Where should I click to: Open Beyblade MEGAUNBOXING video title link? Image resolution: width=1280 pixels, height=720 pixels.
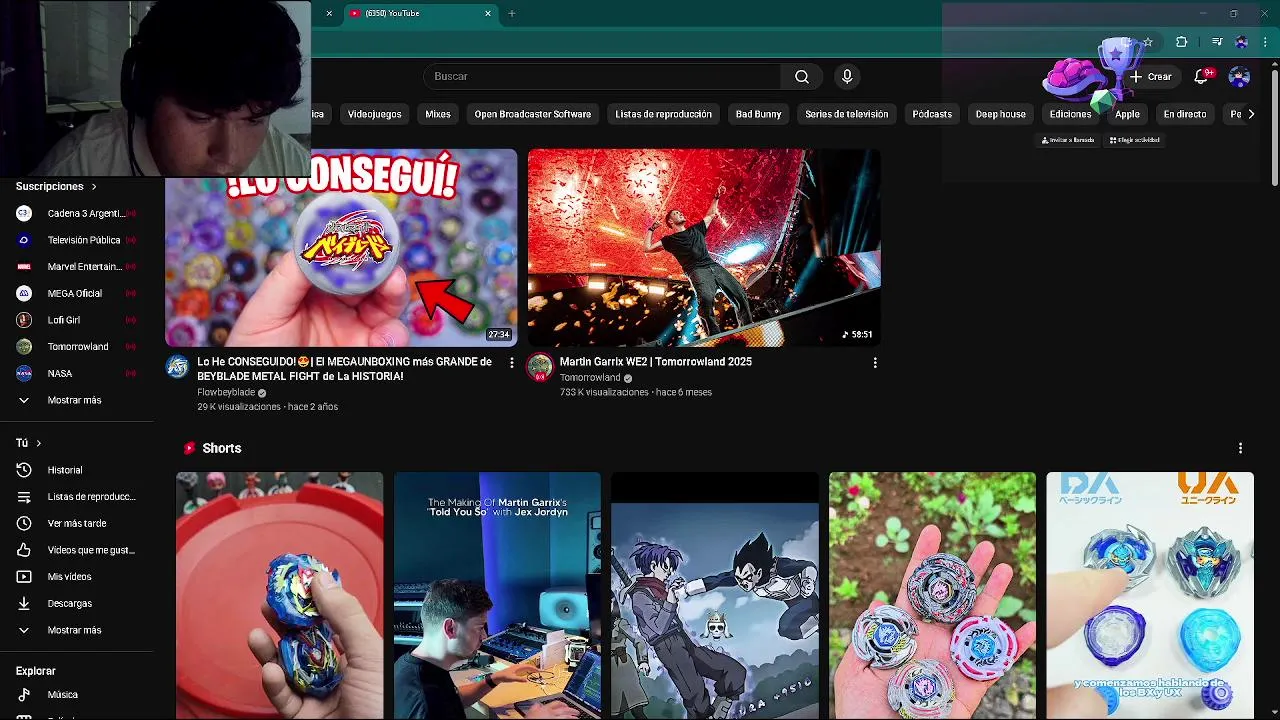pyautogui.click(x=344, y=369)
